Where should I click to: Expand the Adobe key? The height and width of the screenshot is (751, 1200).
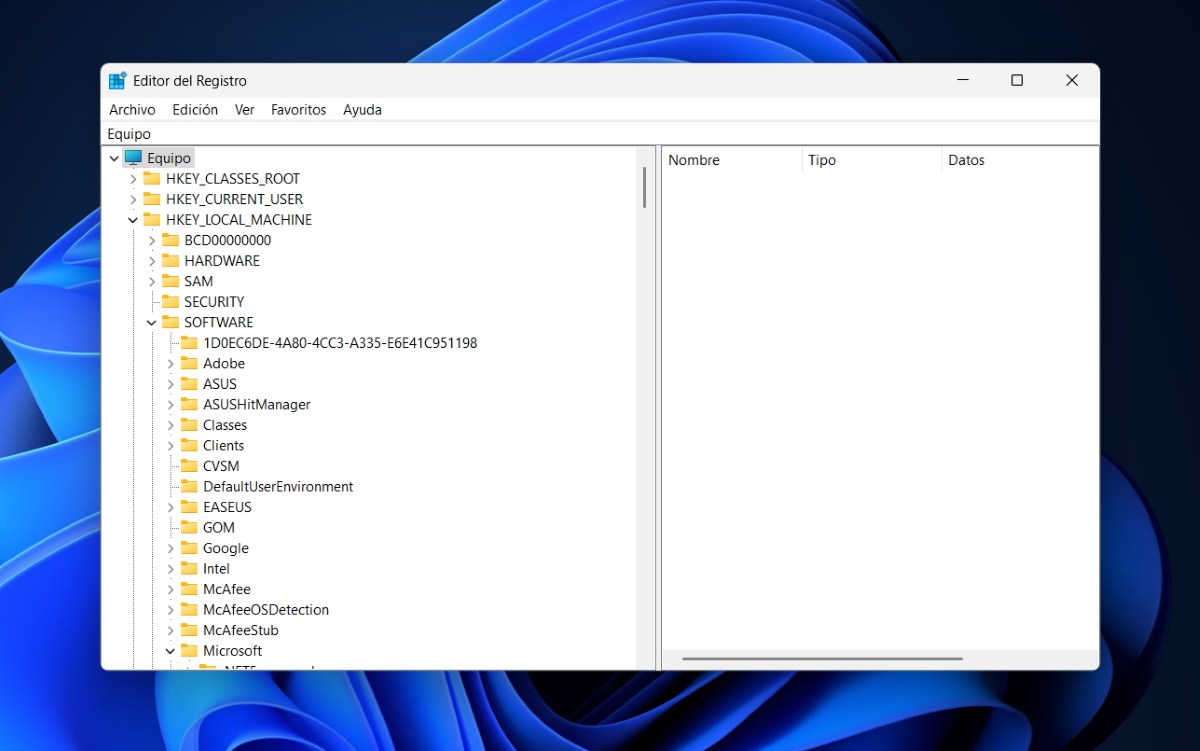(170, 363)
